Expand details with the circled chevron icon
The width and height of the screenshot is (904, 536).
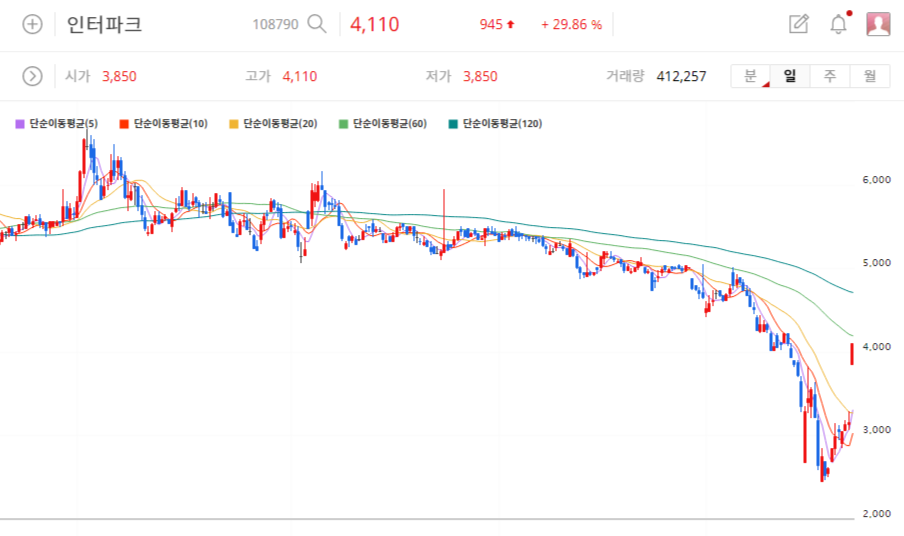click(x=32, y=76)
